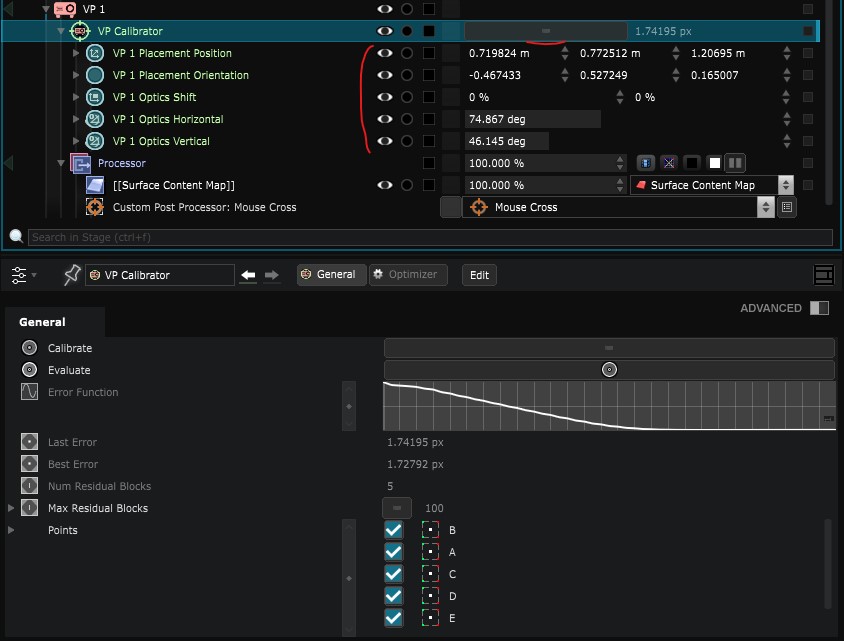Open the Mouse Cross processor selector
This screenshot has height=641, width=844.
(x=618, y=207)
